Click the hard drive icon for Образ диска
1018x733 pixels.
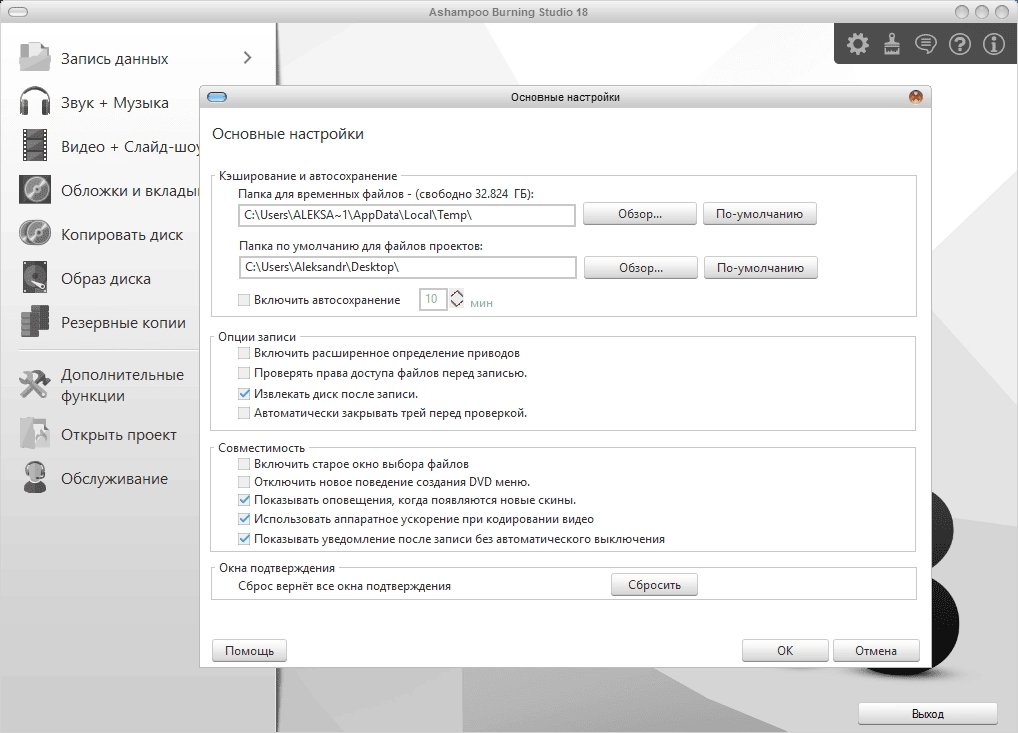coord(34,277)
